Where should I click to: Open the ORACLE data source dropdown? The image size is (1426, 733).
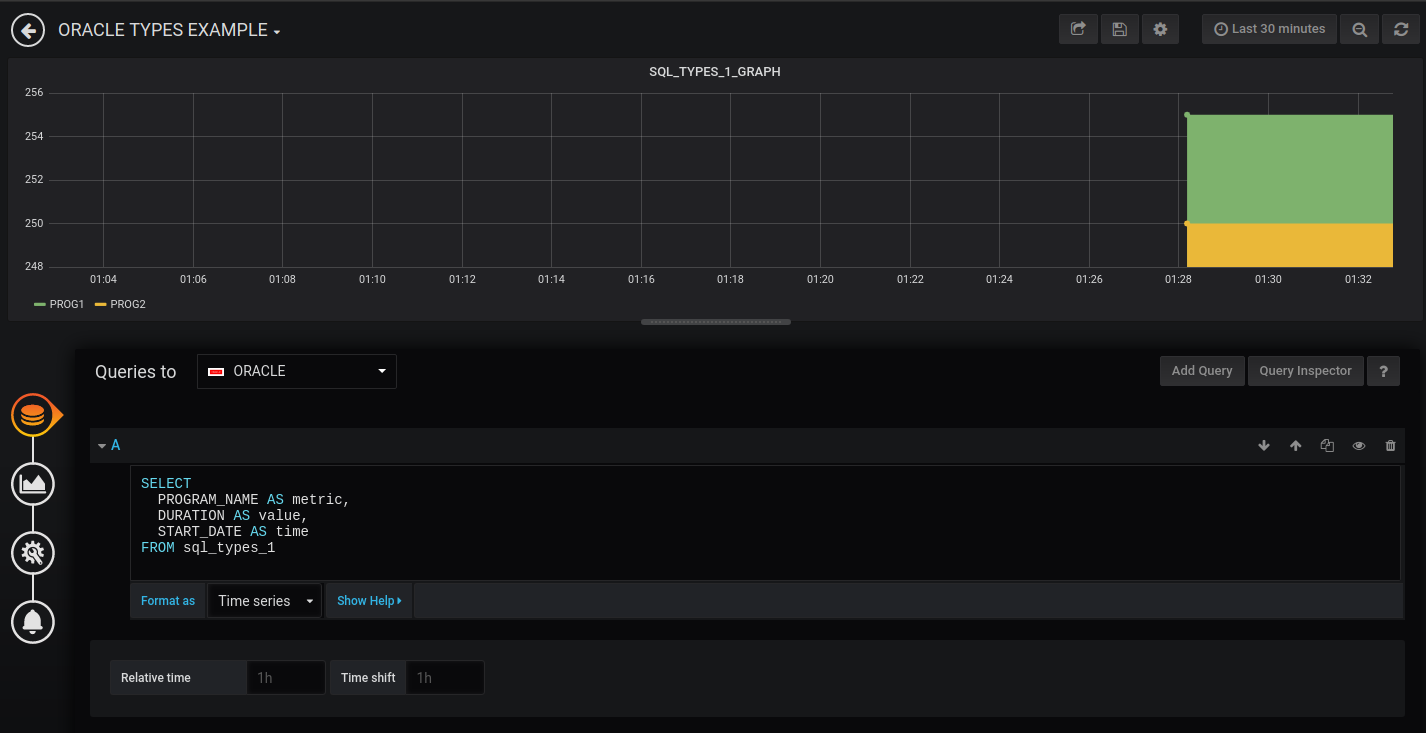[297, 371]
